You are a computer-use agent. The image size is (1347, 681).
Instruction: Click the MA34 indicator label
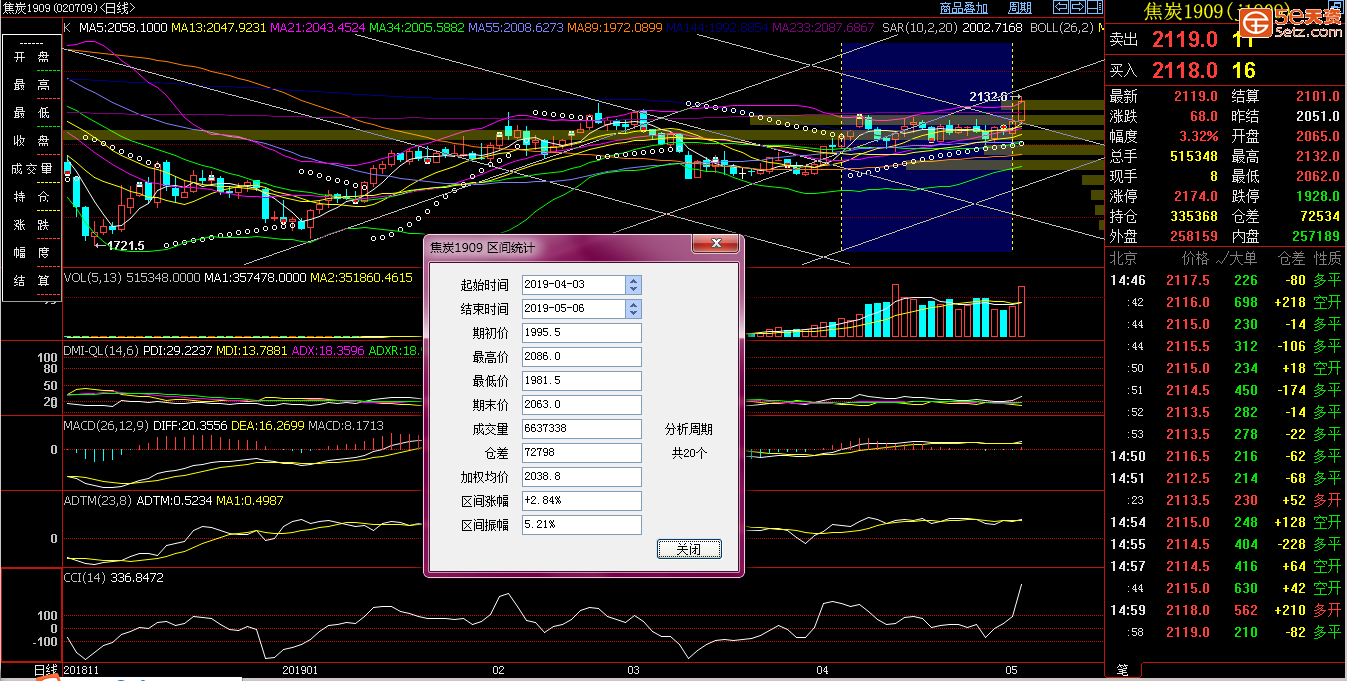417,28
